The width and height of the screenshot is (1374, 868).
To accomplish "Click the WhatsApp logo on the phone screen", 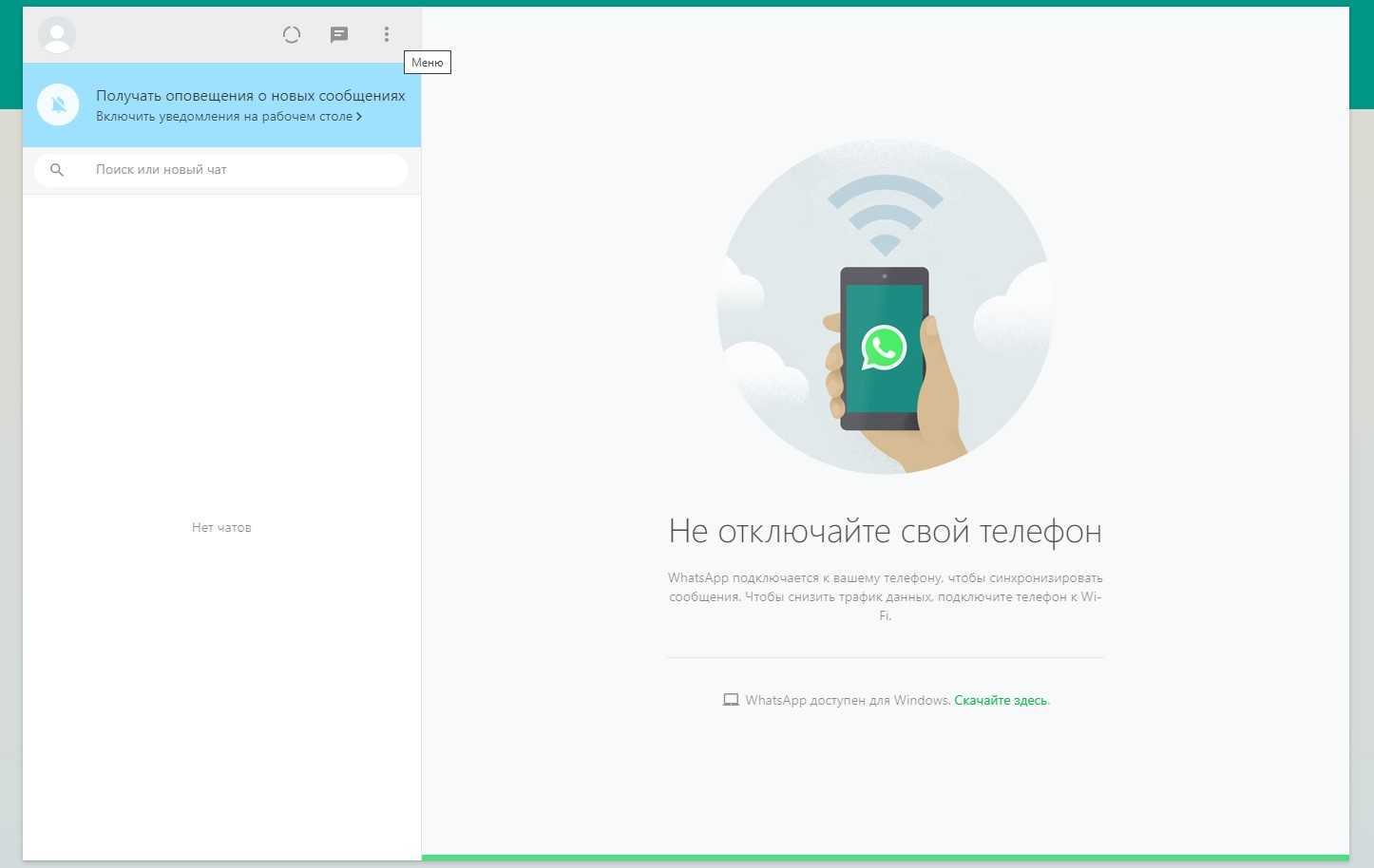I will pyautogui.click(x=884, y=349).
